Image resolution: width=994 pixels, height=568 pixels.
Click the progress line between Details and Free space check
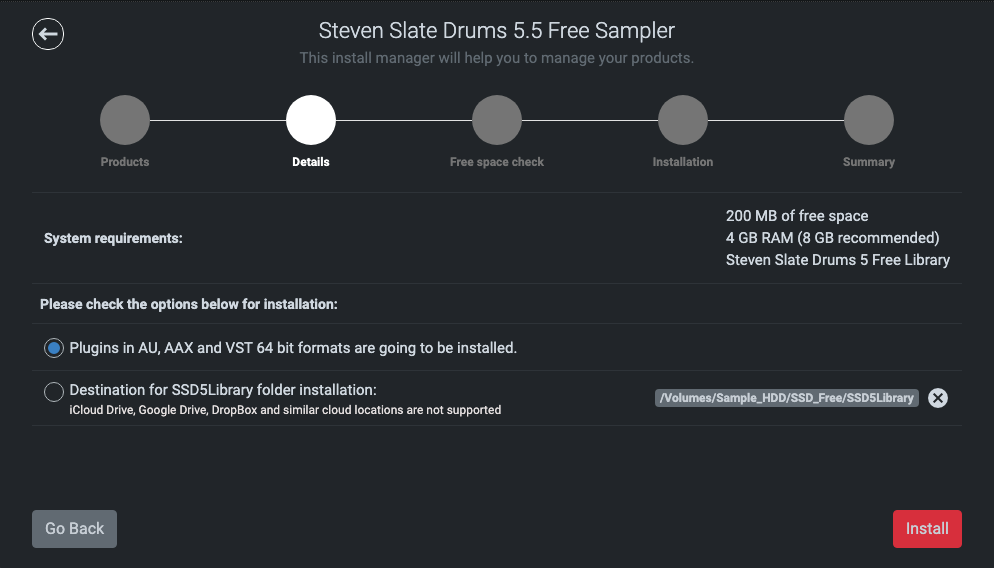coord(404,120)
